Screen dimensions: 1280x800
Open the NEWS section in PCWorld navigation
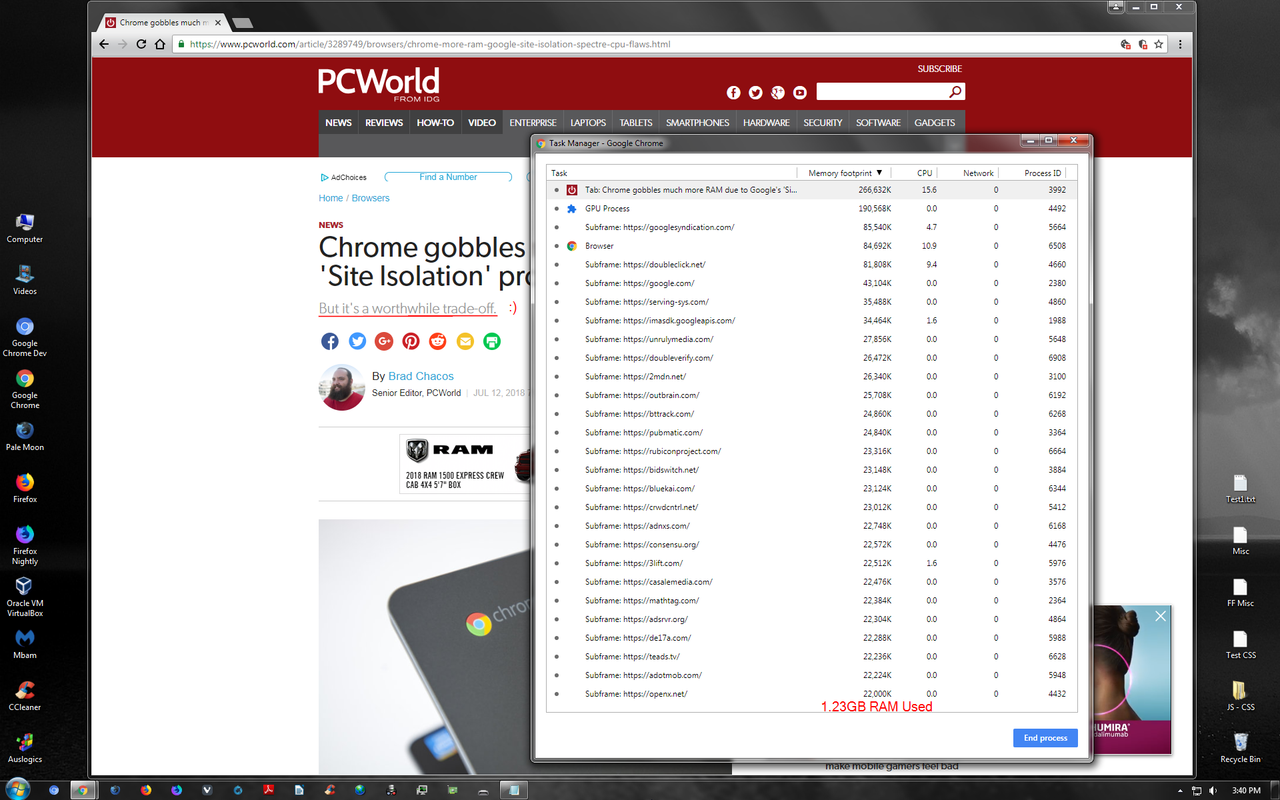pos(339,122)
